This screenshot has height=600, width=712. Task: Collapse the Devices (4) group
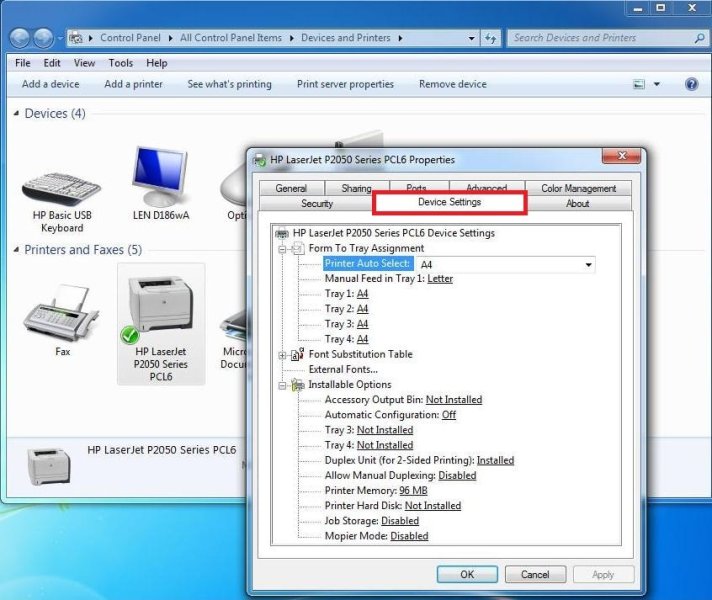pyautogui.click(x=16, y=113)
